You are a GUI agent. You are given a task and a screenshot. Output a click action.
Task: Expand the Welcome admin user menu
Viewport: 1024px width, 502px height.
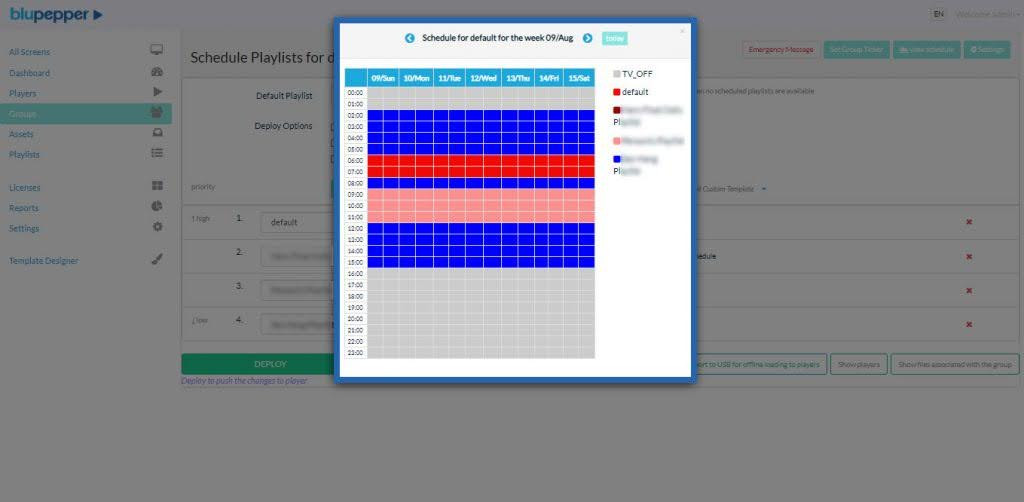[987, 14]
